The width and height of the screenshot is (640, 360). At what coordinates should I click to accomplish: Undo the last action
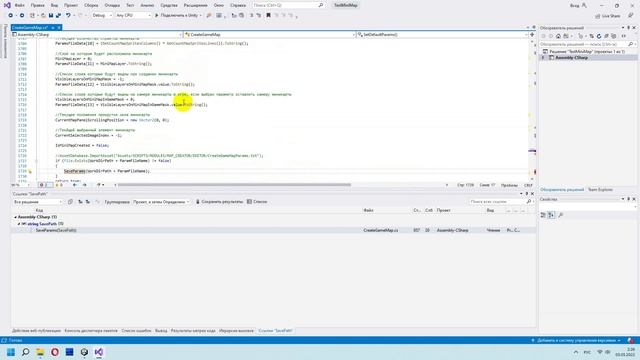pyautogui.click(x=68, y=16)
